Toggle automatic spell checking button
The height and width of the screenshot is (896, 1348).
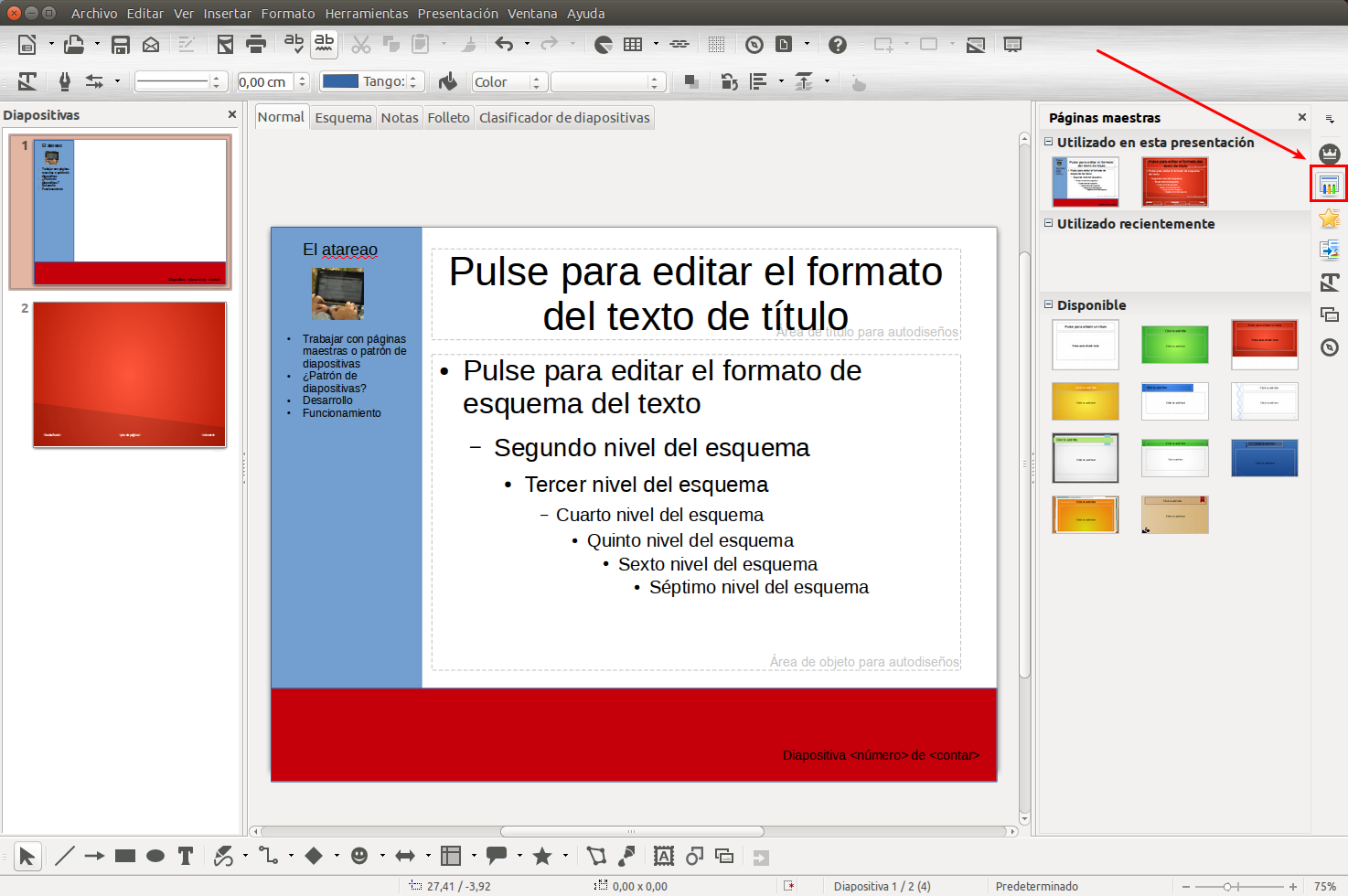[x=324, y=44]
